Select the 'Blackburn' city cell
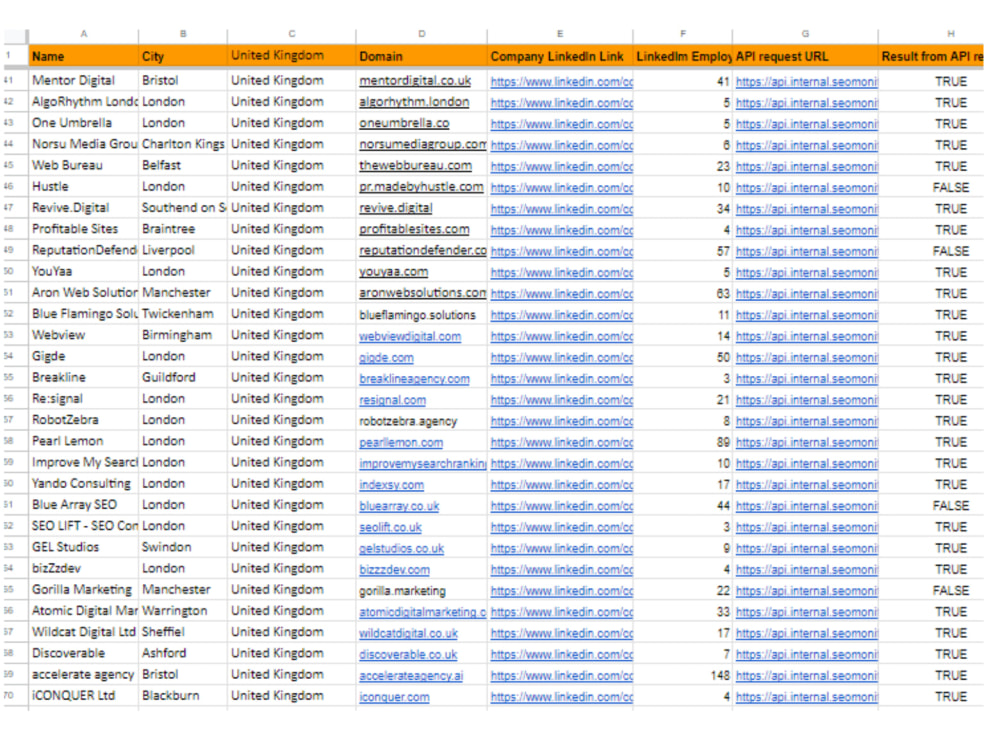The image size is (1000, 750). pyautogui.click(x=182, y=696)
